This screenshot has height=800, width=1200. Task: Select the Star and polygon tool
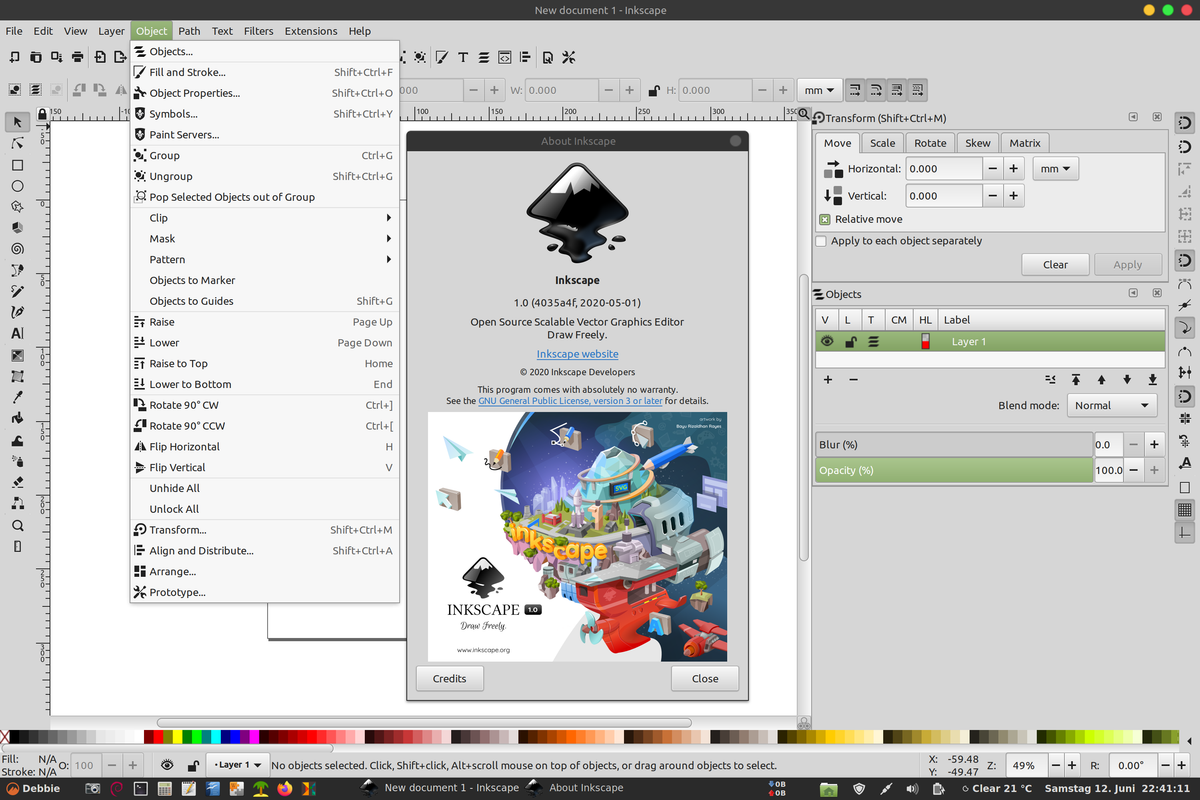pos(17,207)
